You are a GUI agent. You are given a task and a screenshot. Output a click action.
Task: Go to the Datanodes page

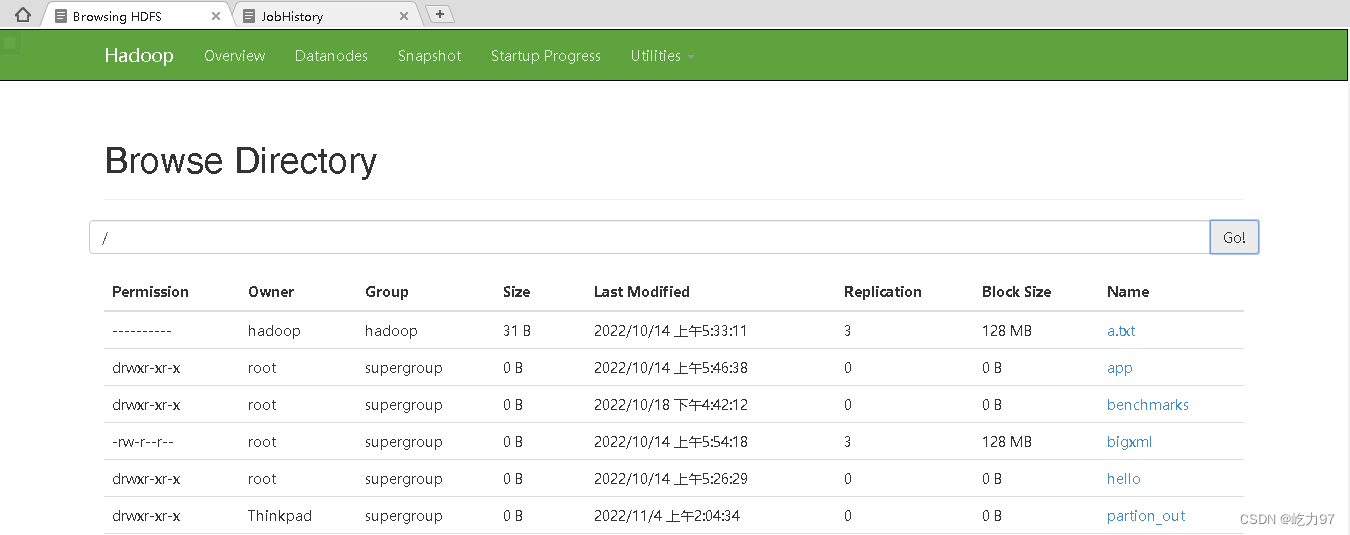[331, 56]
